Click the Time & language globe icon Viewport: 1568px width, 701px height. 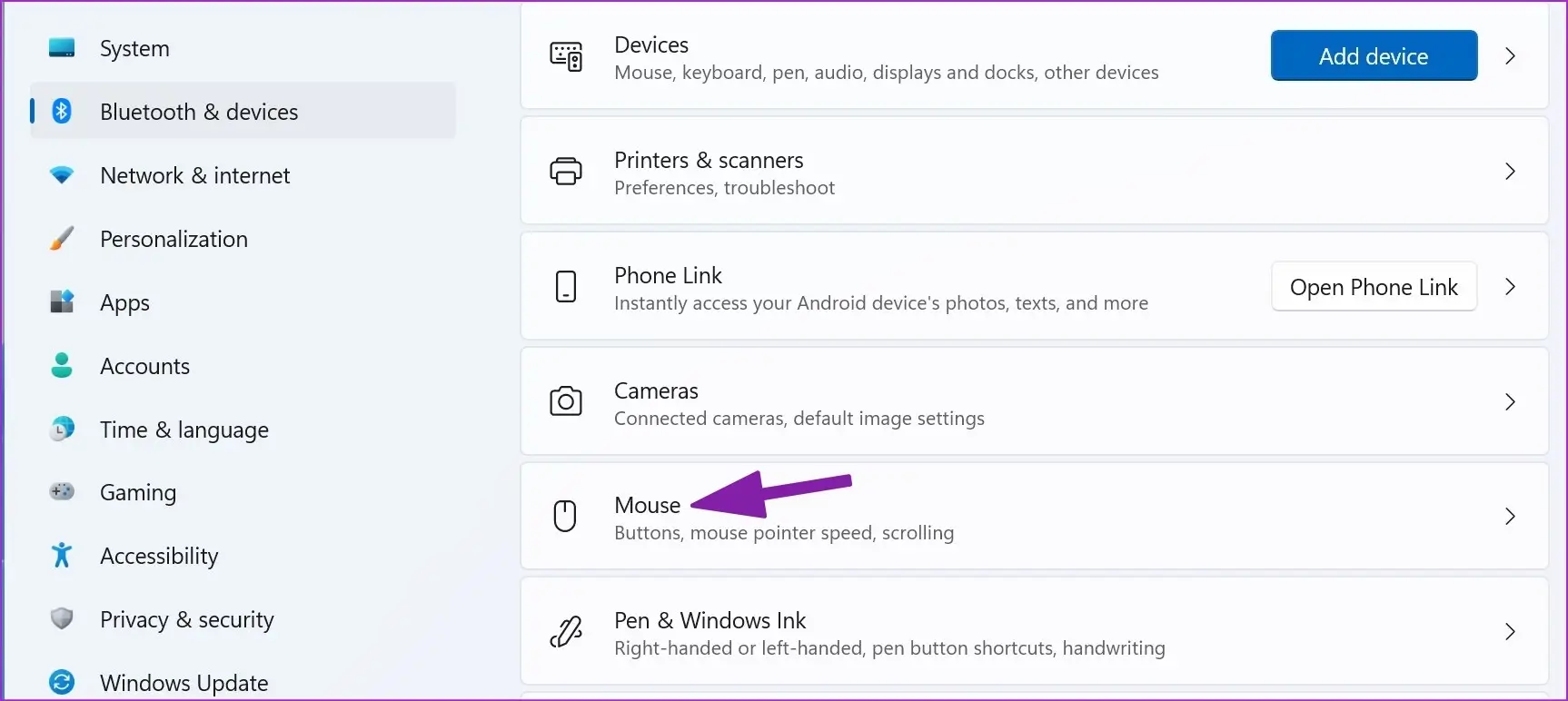click(x=62, y=429)
